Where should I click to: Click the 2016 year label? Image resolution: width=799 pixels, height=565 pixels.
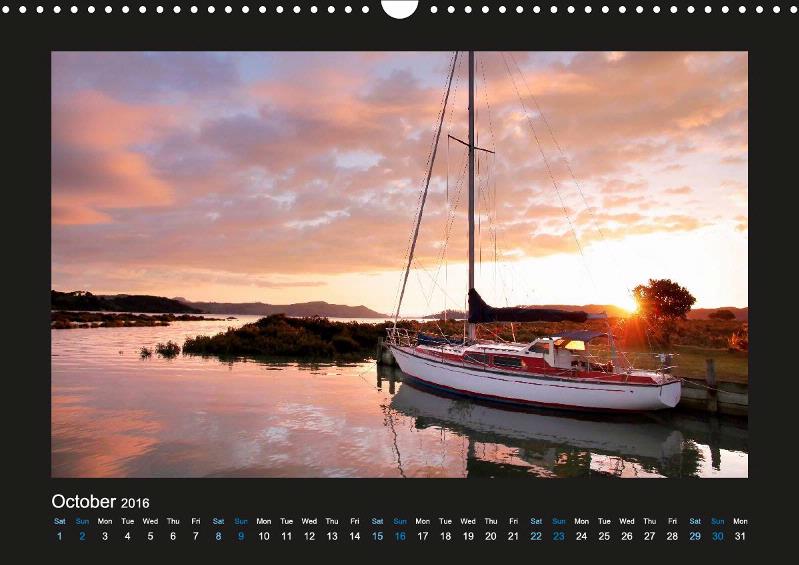pyautogui.click(x=135, y=503)
